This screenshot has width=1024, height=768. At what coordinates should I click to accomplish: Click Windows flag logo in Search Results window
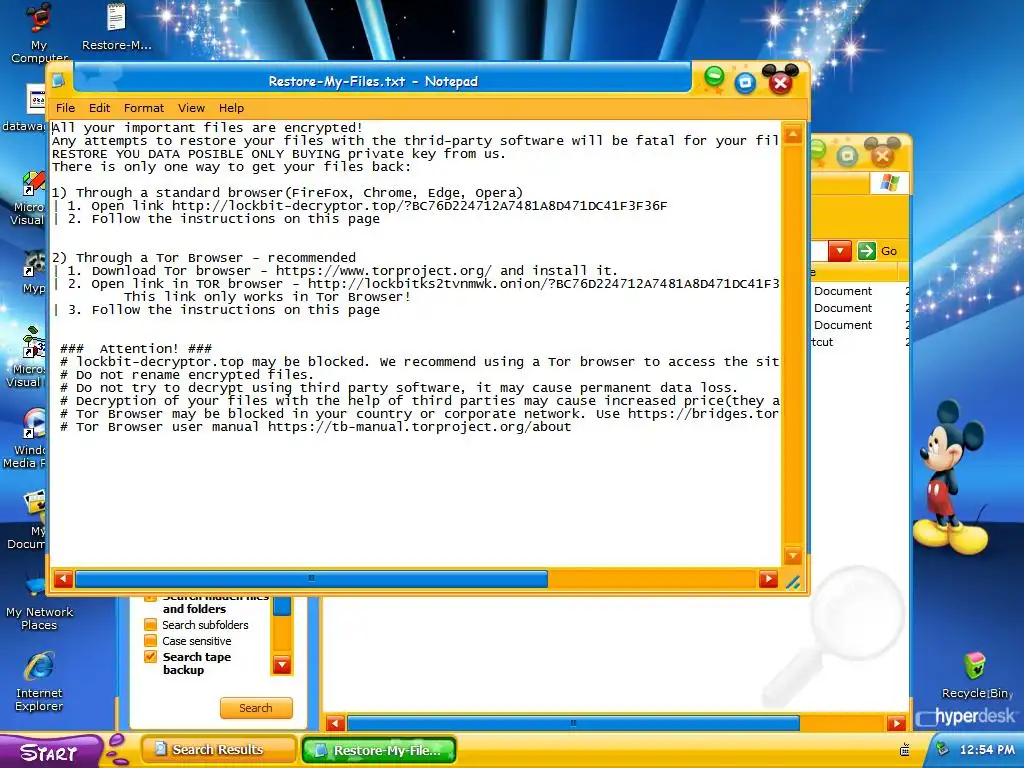889,184
